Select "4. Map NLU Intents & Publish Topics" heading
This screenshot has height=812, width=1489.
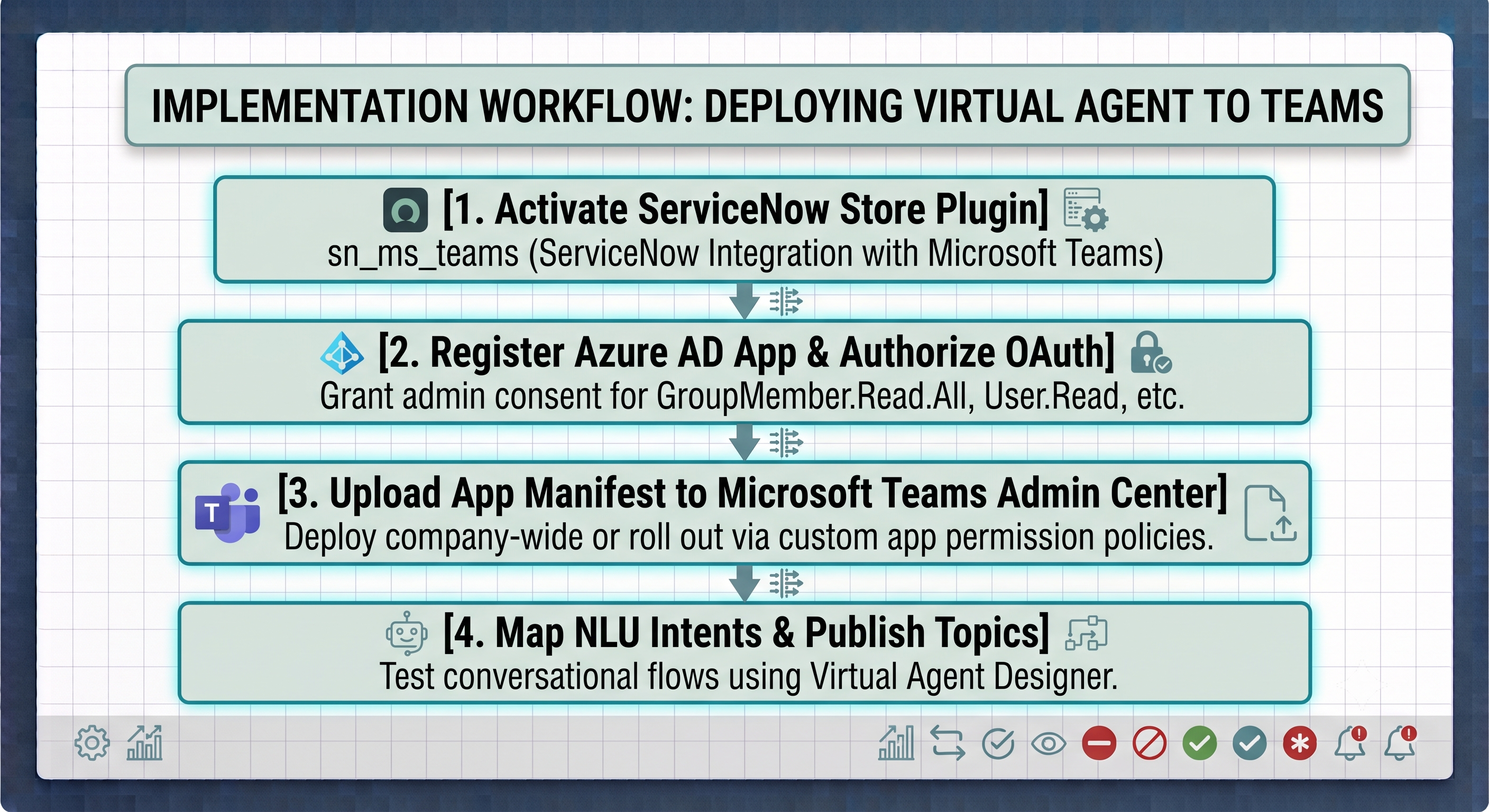(x=746, y=633)
